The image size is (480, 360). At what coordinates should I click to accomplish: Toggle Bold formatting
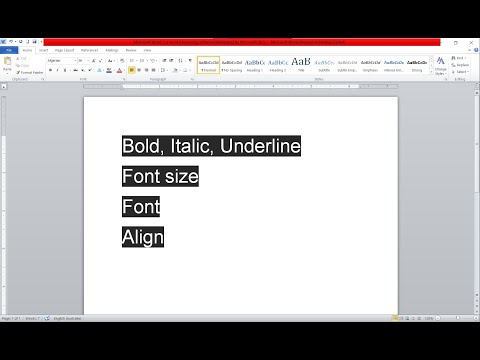pyautogui.click(x=50, y=70)
